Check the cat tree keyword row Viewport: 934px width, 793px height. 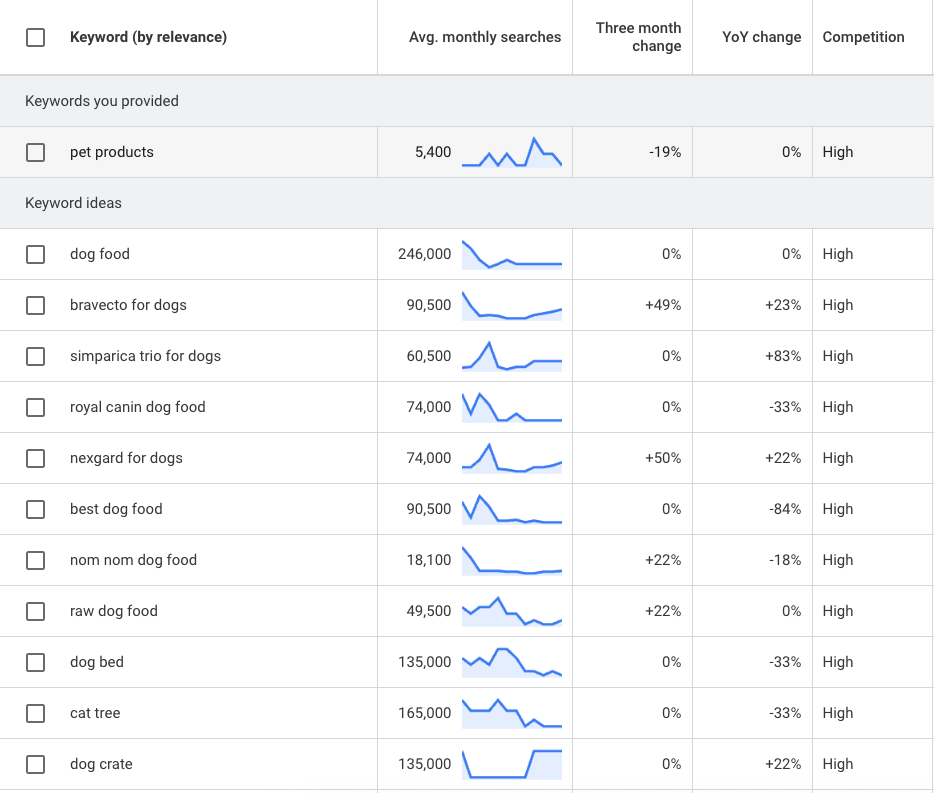point(35,713)
